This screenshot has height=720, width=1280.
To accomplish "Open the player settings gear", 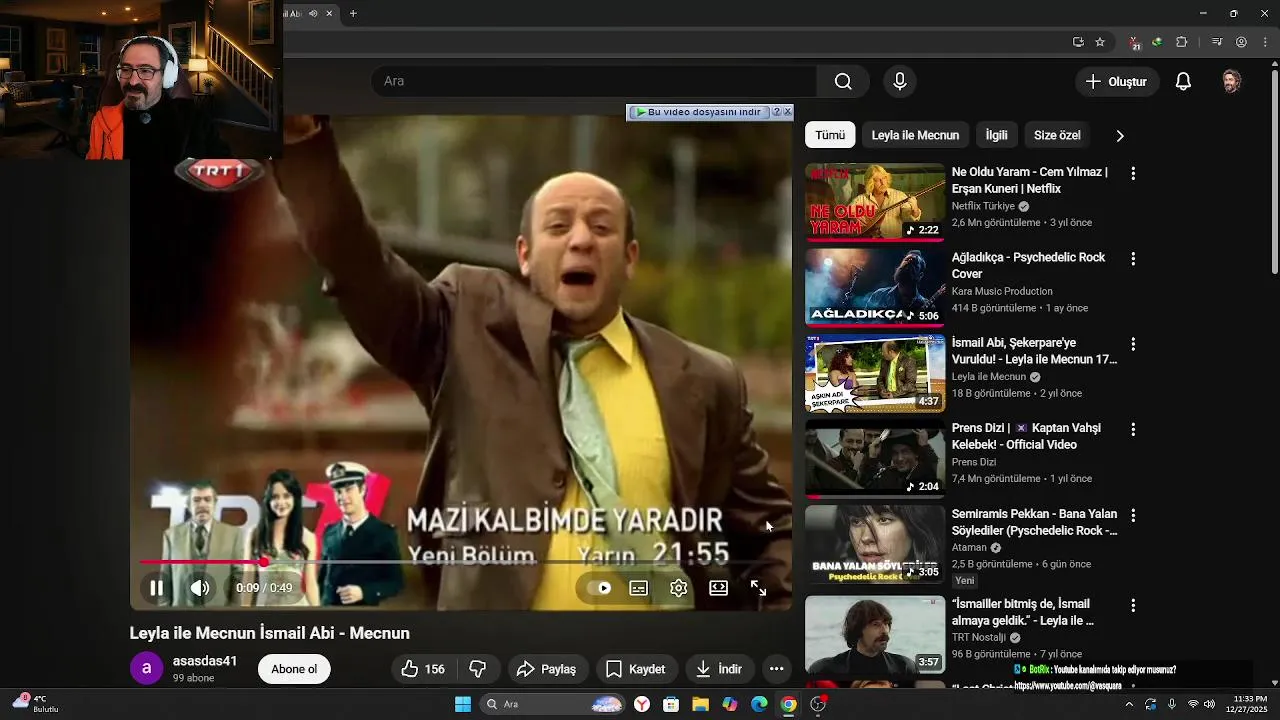I will (679, 588).
